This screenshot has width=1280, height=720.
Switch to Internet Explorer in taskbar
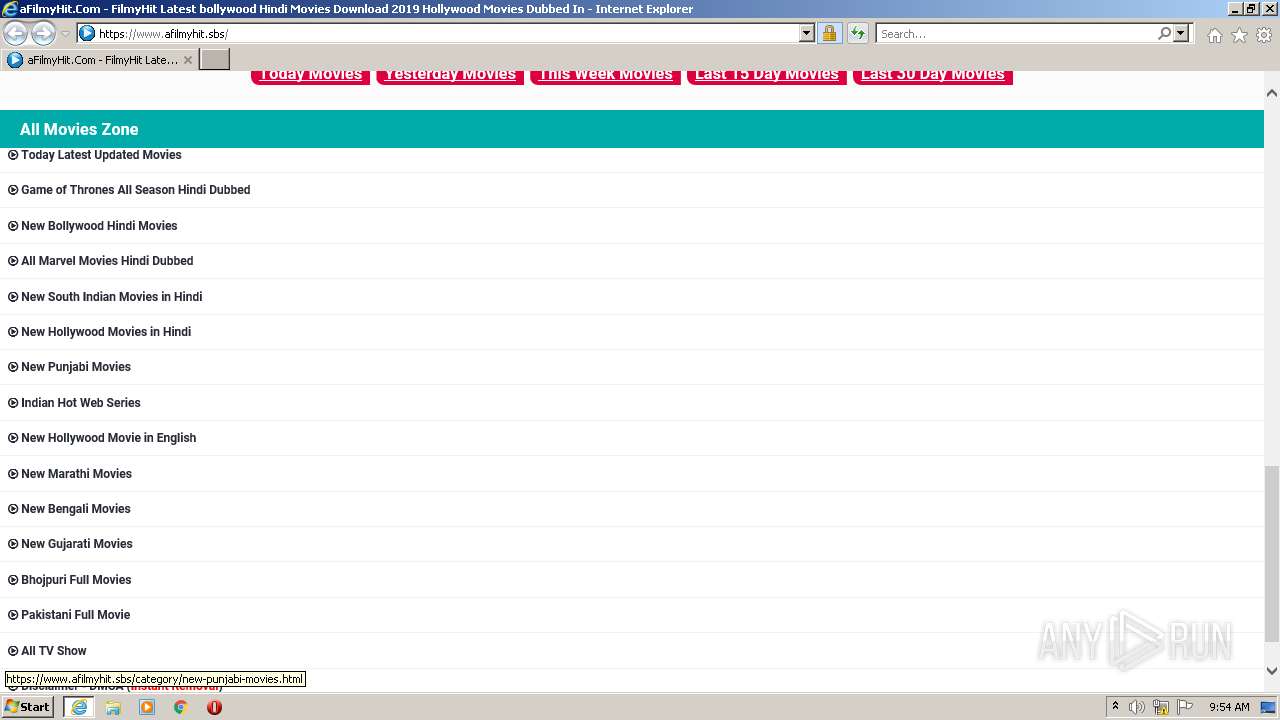pyautogui.click(x=78, y=707)
